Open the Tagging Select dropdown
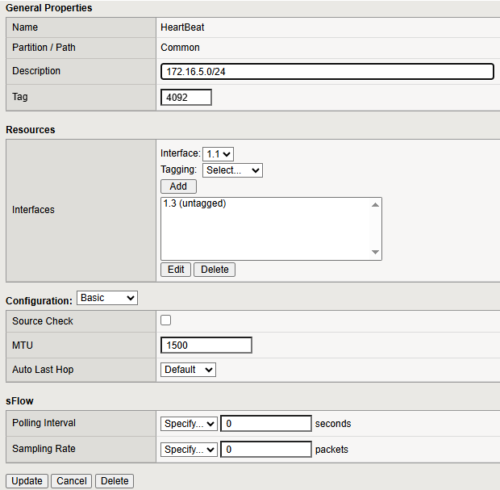The height and width of the screenshot is (490, 500). tap(232, 170)
